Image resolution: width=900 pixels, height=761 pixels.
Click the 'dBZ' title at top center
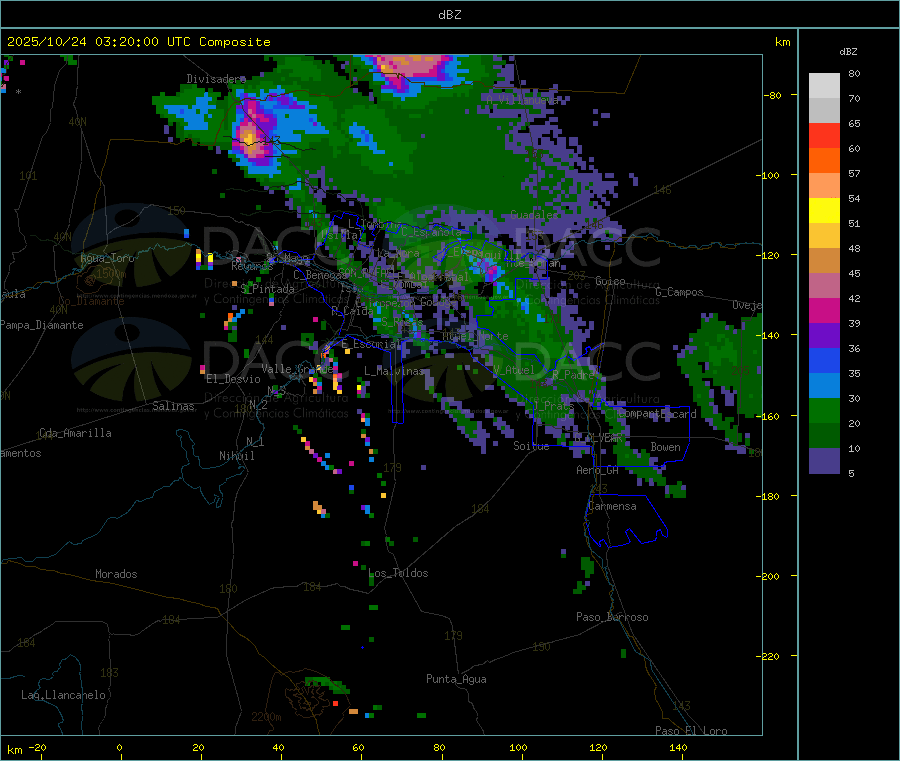(x=449, y=15)
